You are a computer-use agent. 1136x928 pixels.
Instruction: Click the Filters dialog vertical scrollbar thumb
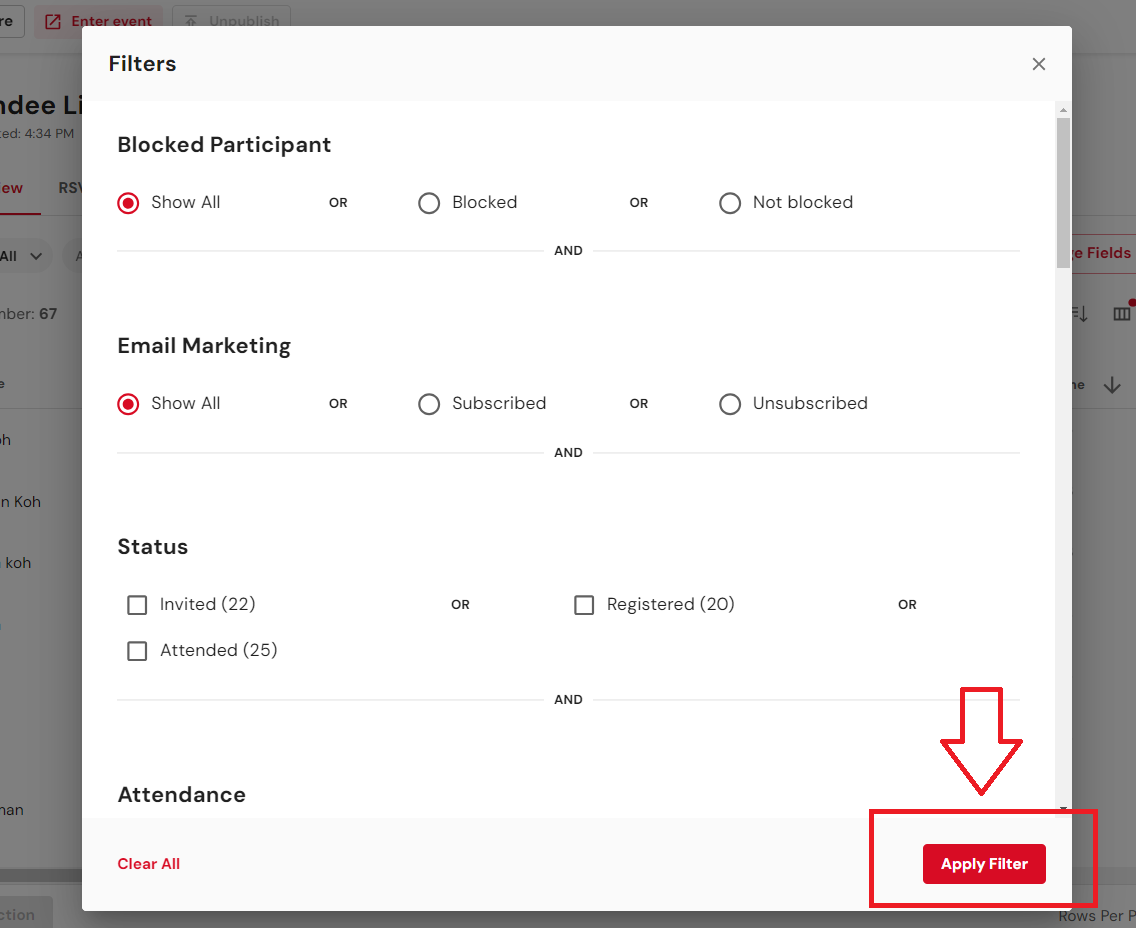[1063, 192]
